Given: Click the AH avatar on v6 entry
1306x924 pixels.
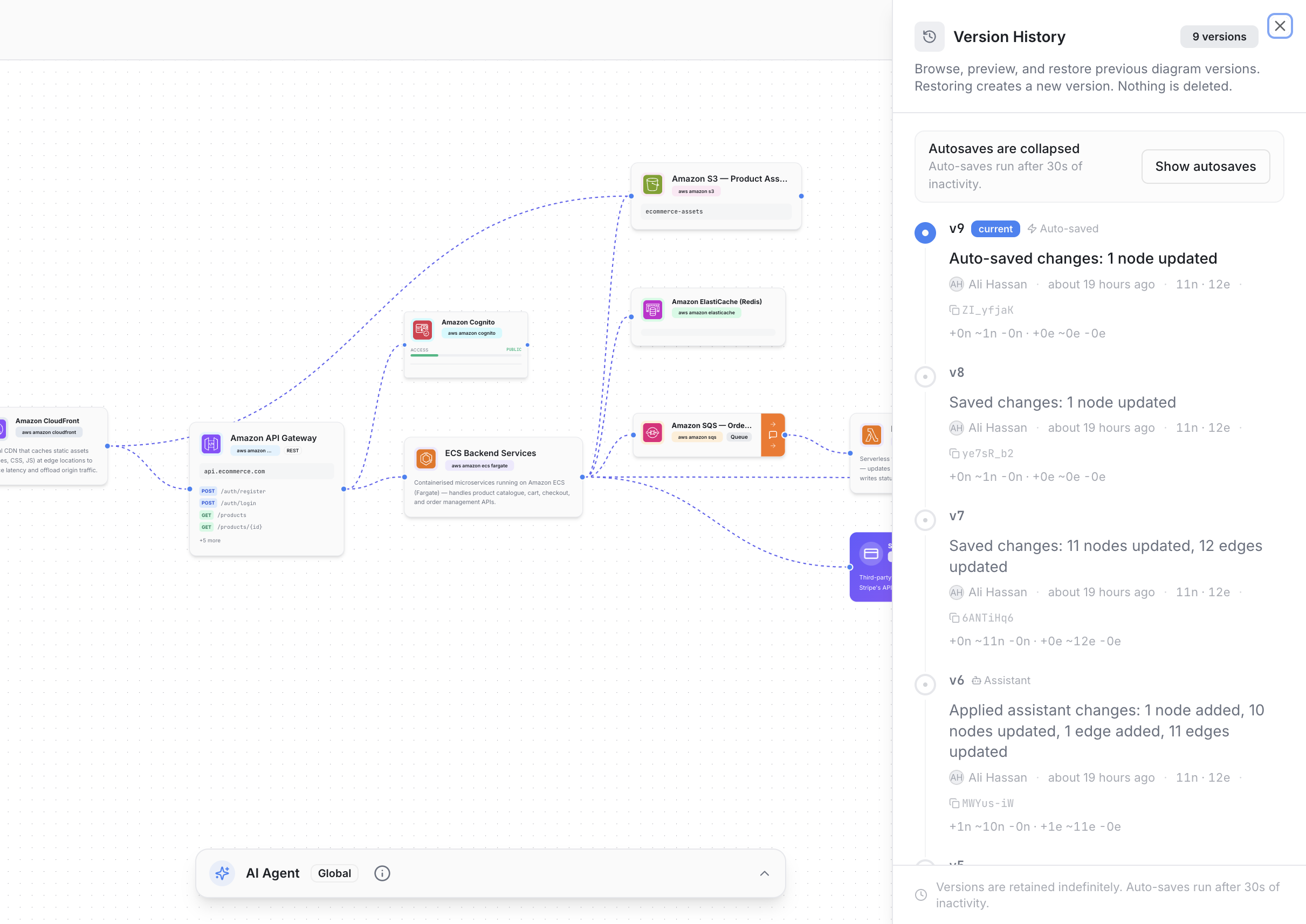Looking at the screenshot, I should click(956, 778).
